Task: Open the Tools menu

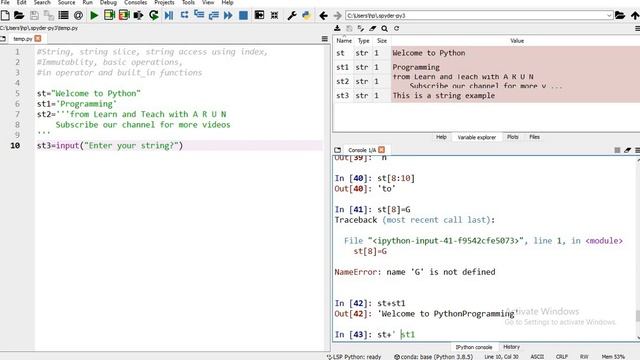Action: point(188,2)
